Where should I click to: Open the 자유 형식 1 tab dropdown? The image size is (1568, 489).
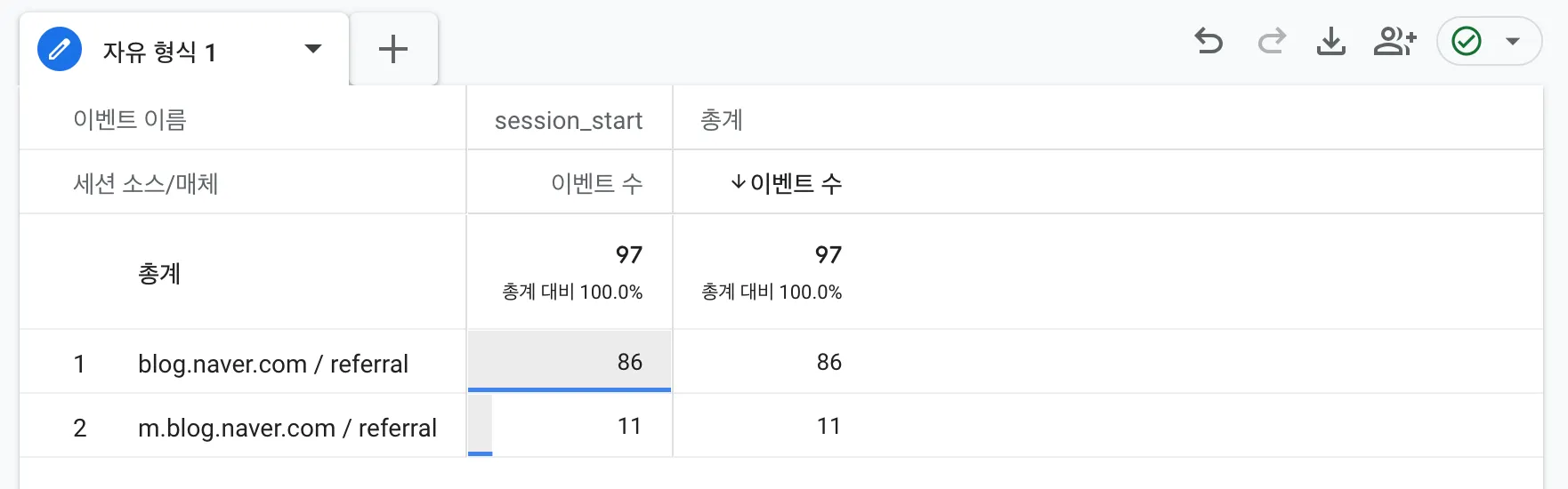tap(313, 49)
